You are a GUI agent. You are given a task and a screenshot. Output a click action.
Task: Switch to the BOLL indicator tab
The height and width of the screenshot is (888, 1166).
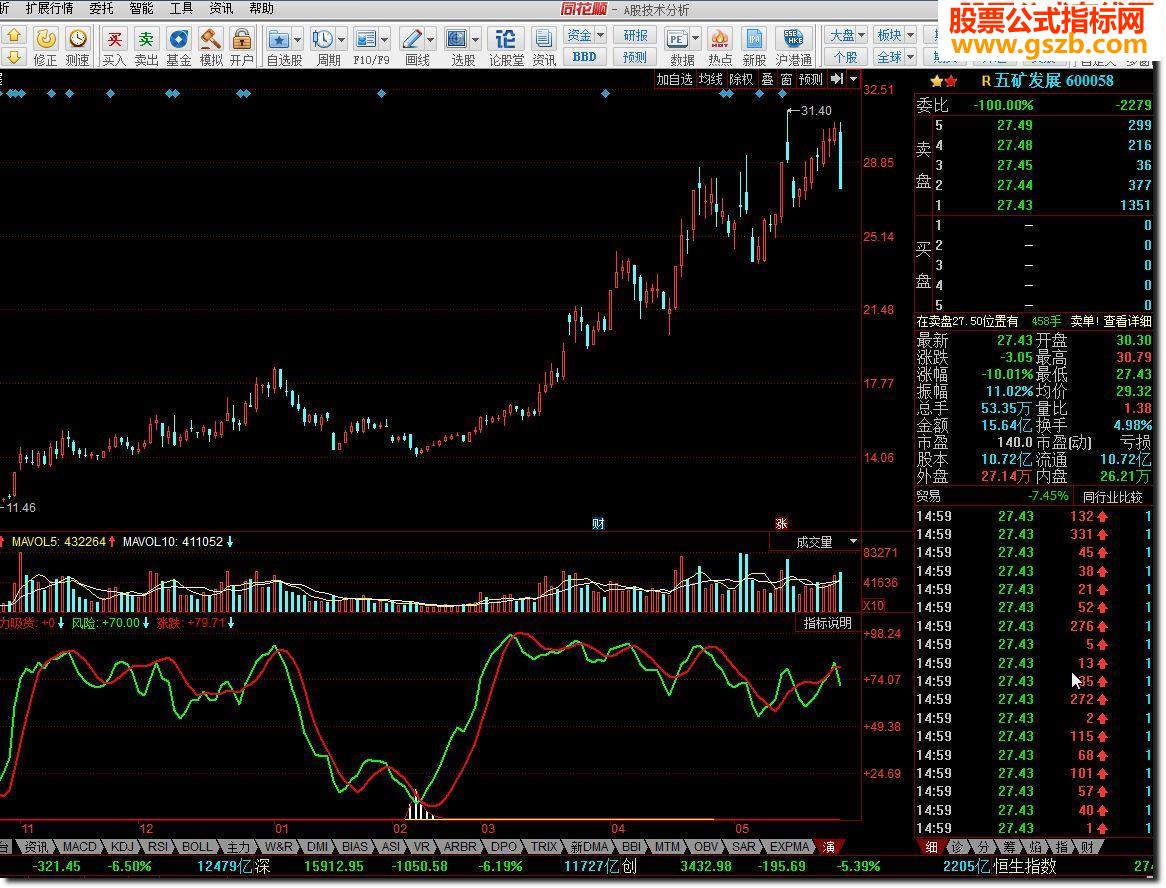[197, 846]
